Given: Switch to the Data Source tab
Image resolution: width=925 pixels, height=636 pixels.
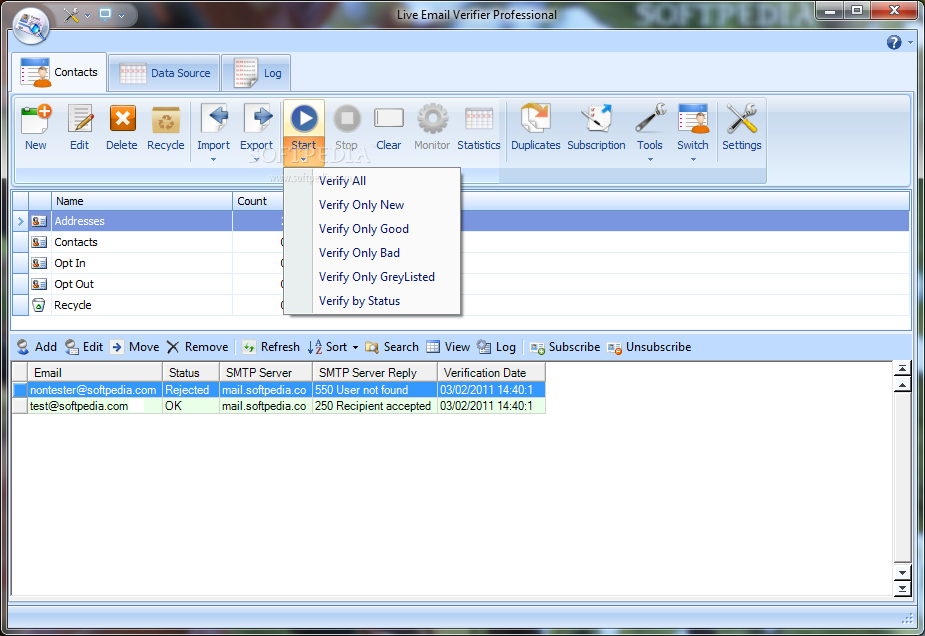Looking at the screenshot, I should pyautogui.click(x=165, y=73).
